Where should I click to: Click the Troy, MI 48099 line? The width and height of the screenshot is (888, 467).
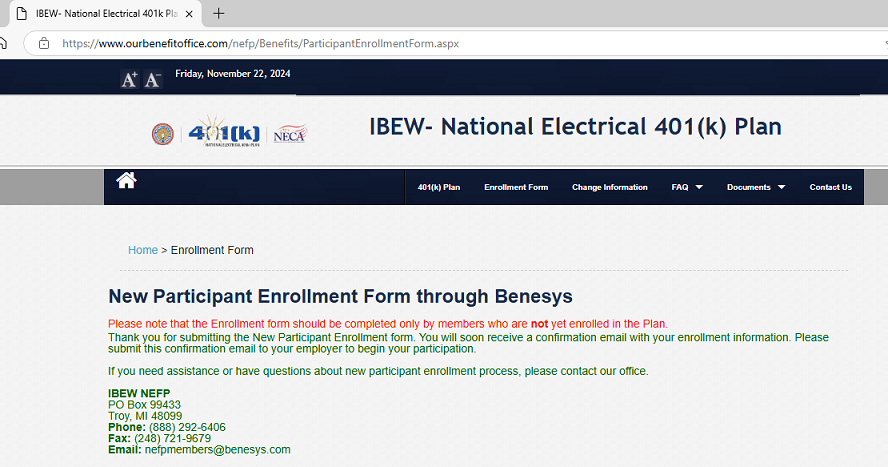145,416
